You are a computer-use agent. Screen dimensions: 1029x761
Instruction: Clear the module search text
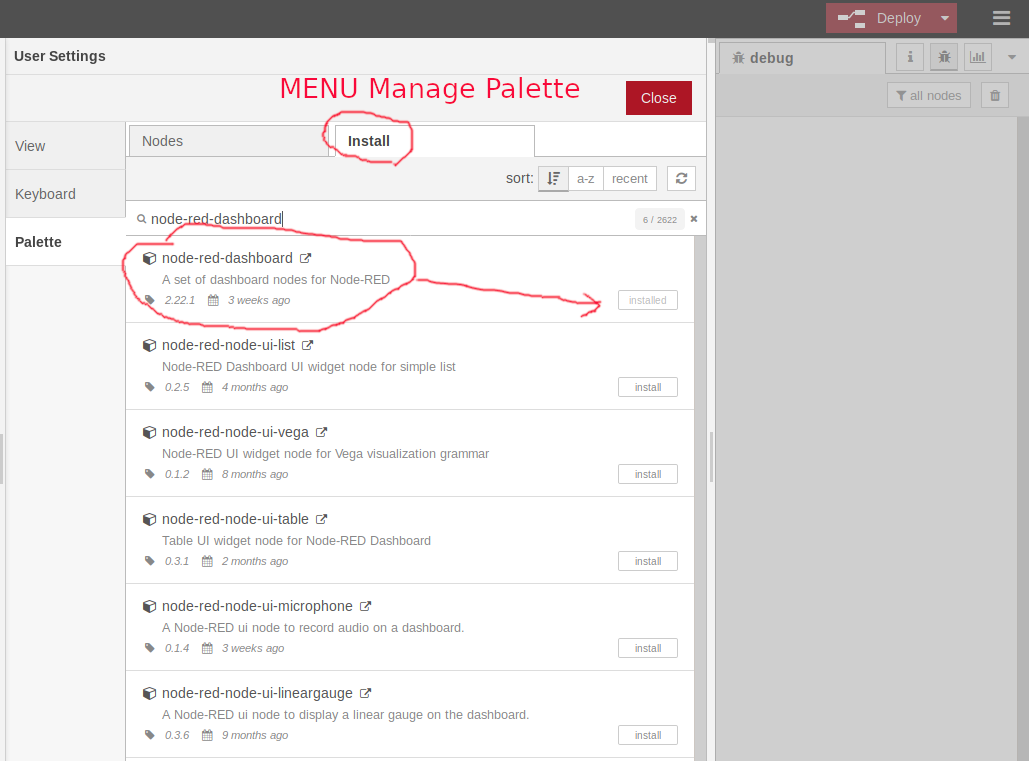click(x=694, y=219)
